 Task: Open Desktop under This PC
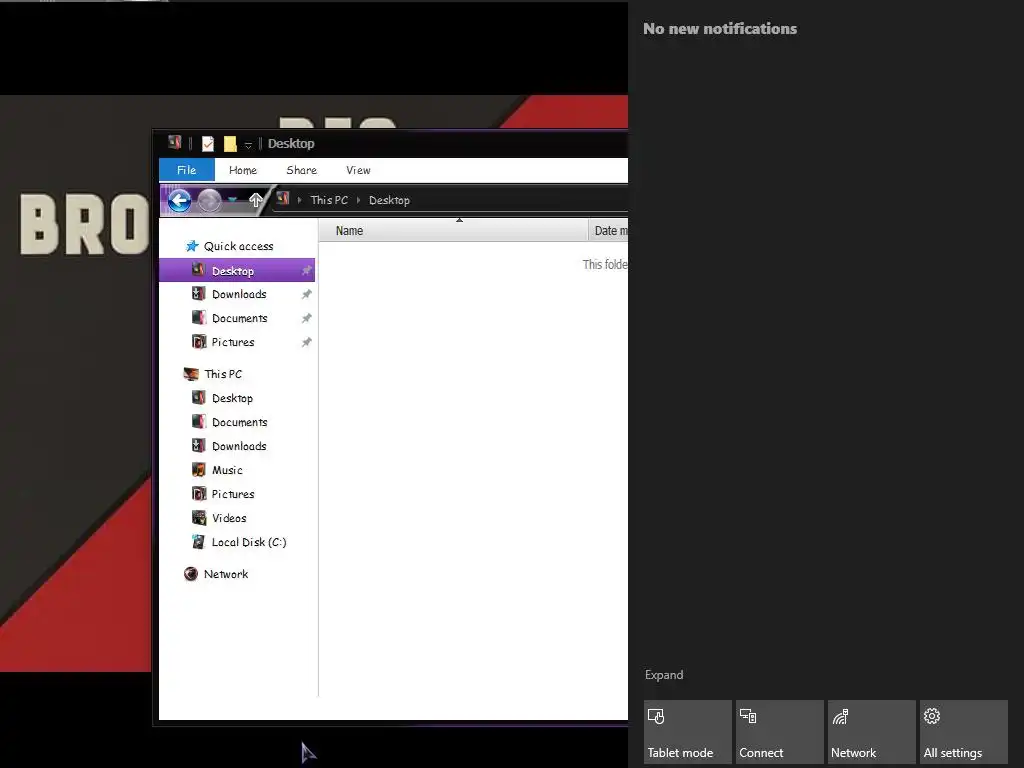(232, 398)
